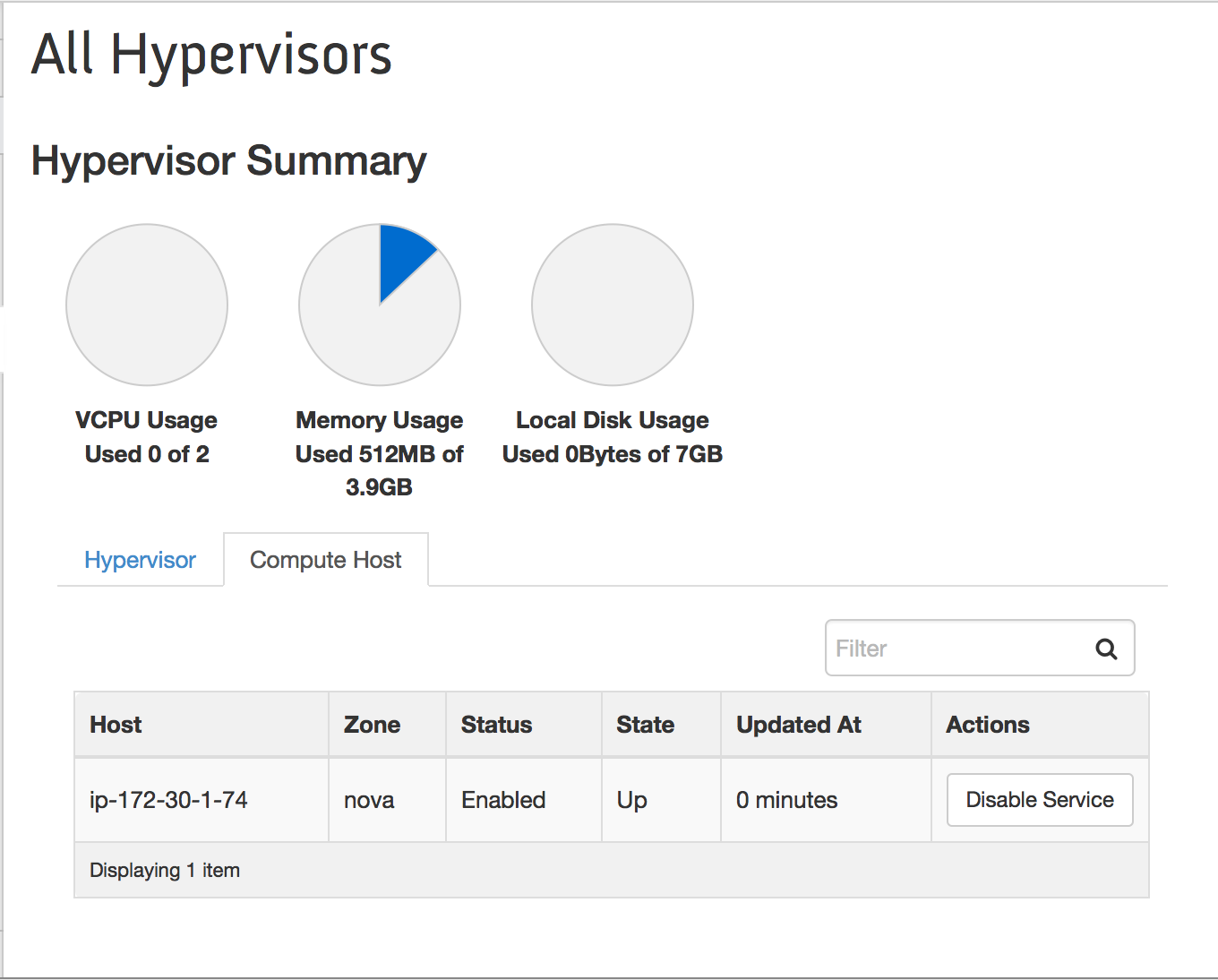
Task: Switch to the Hypervisor tab
Action: (140, 560)
